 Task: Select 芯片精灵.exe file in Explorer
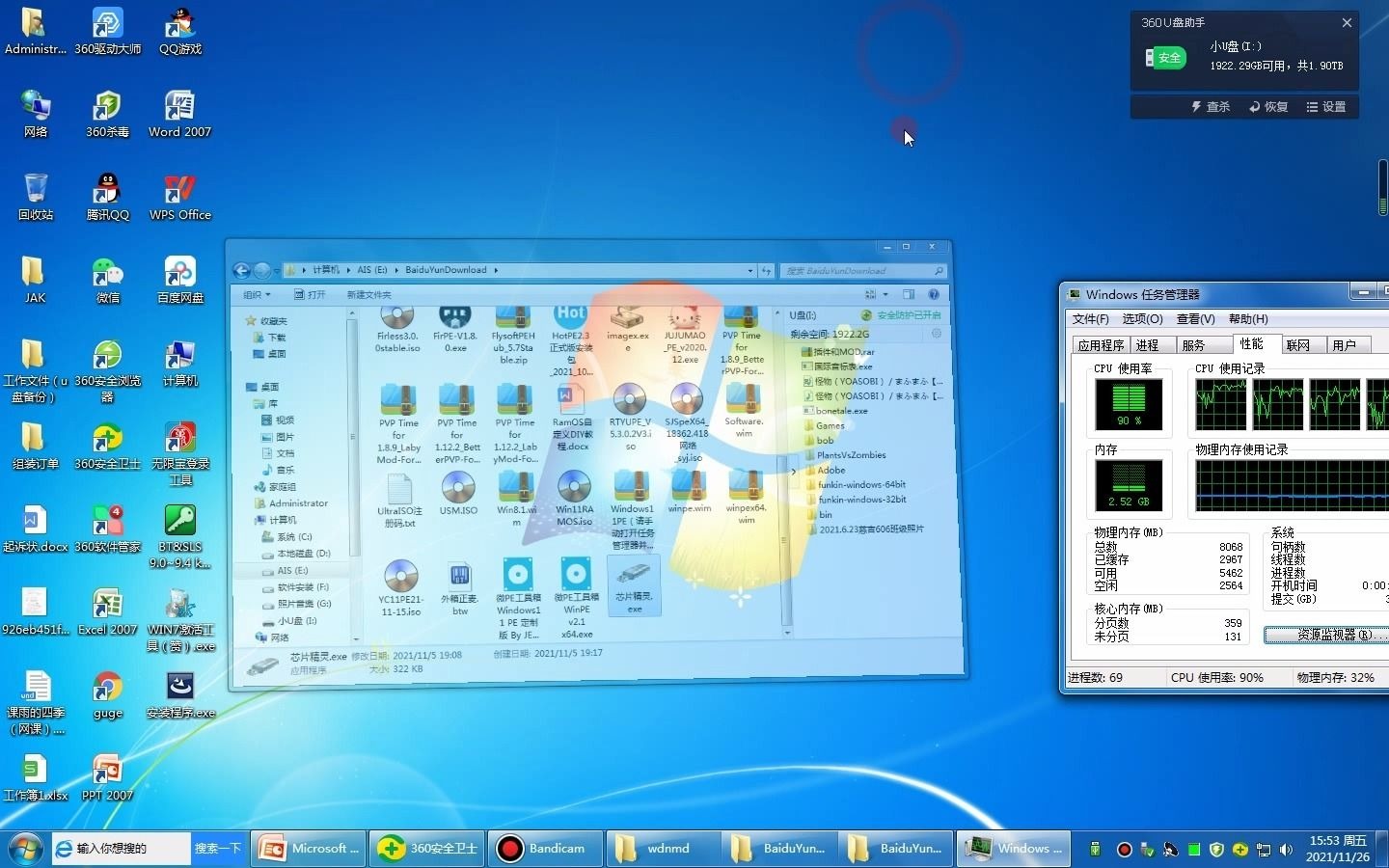point(634,586)
